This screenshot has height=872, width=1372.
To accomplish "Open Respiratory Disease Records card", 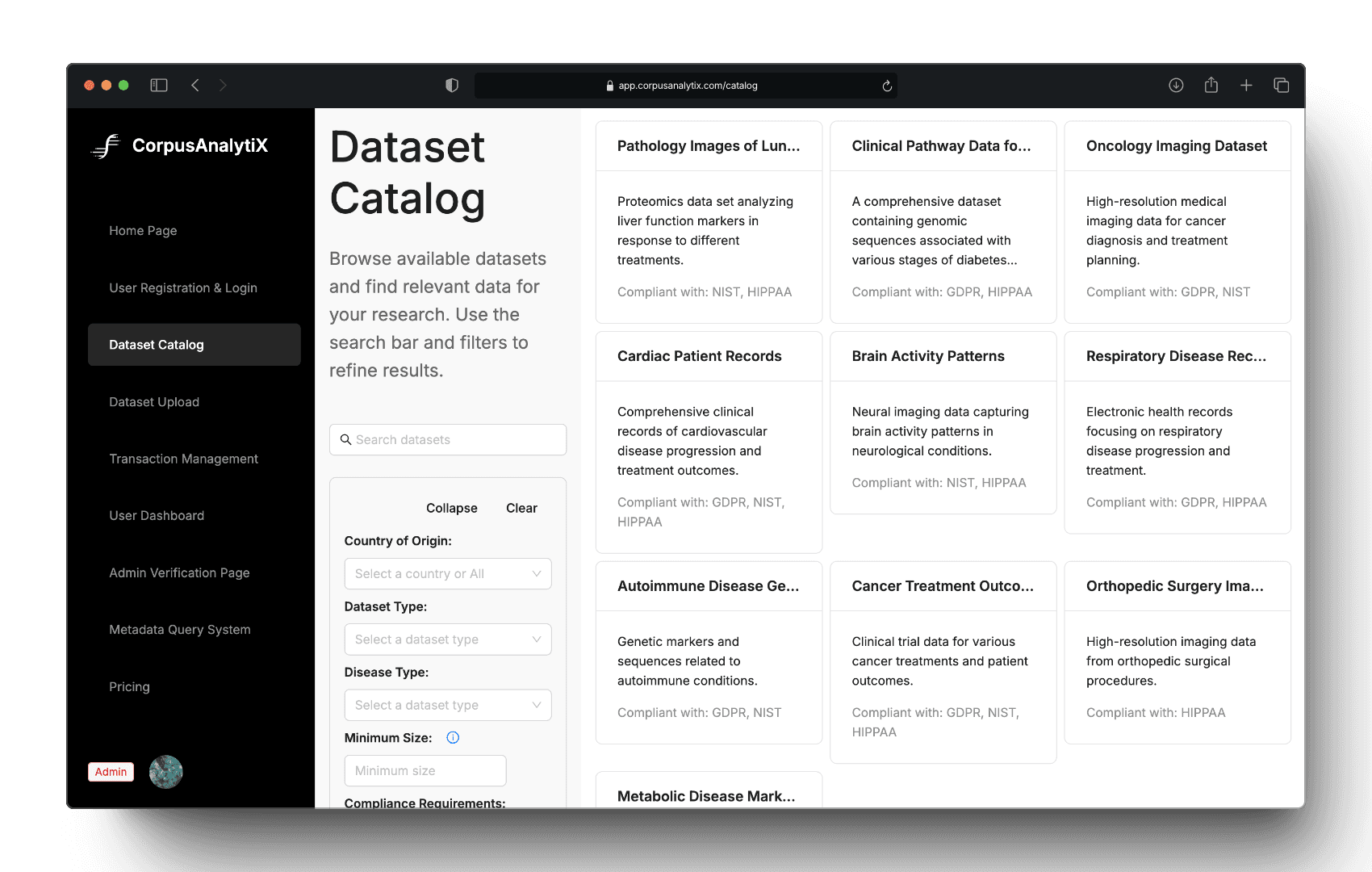I will click(x=1177, y=433).
